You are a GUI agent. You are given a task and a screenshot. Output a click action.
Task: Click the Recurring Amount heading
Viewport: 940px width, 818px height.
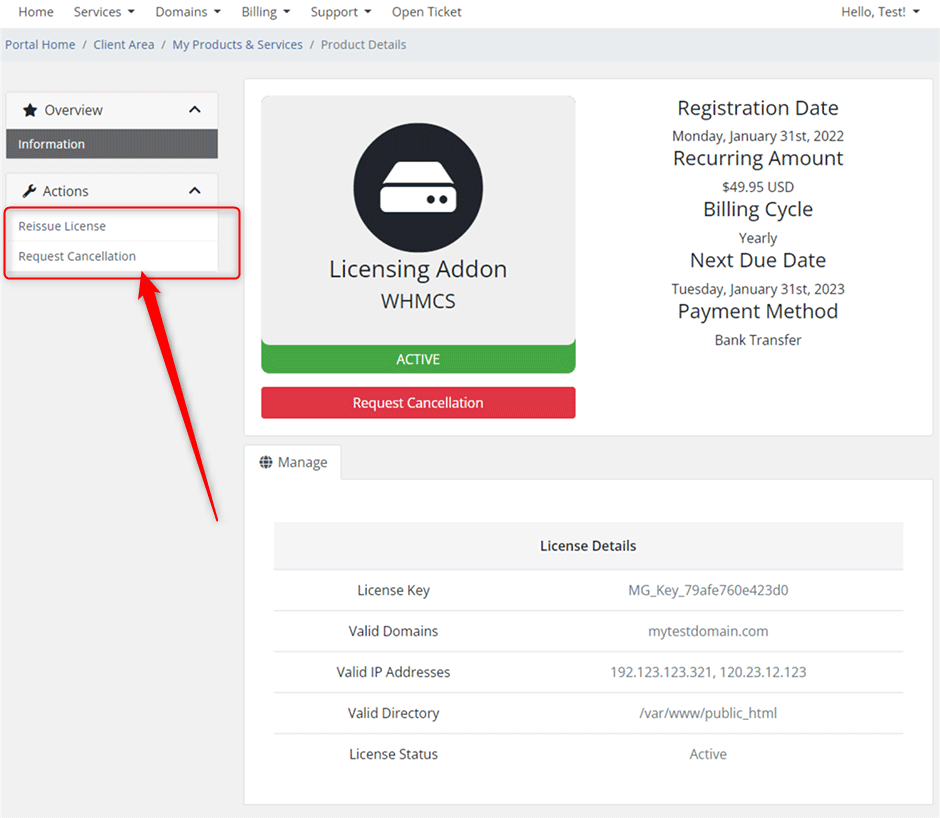758,158
